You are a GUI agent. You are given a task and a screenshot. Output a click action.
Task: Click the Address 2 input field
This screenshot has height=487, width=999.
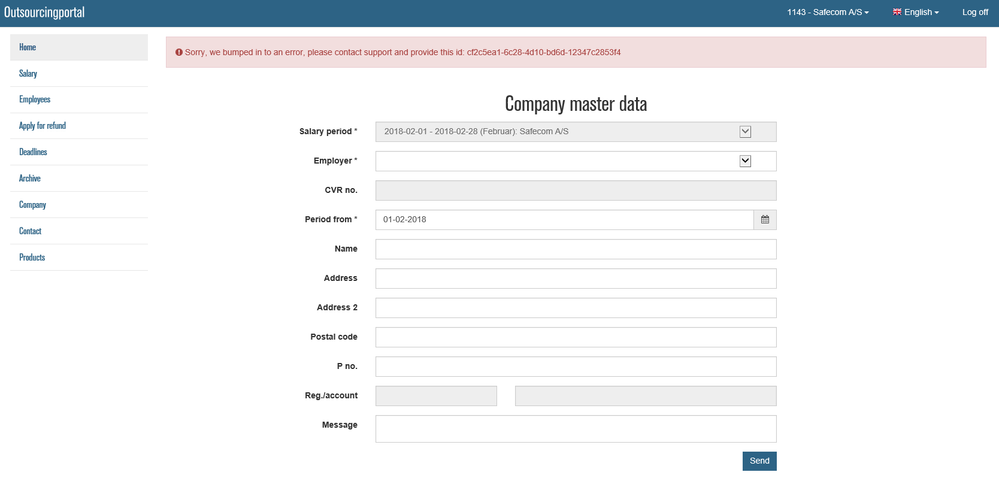point(576,308)
